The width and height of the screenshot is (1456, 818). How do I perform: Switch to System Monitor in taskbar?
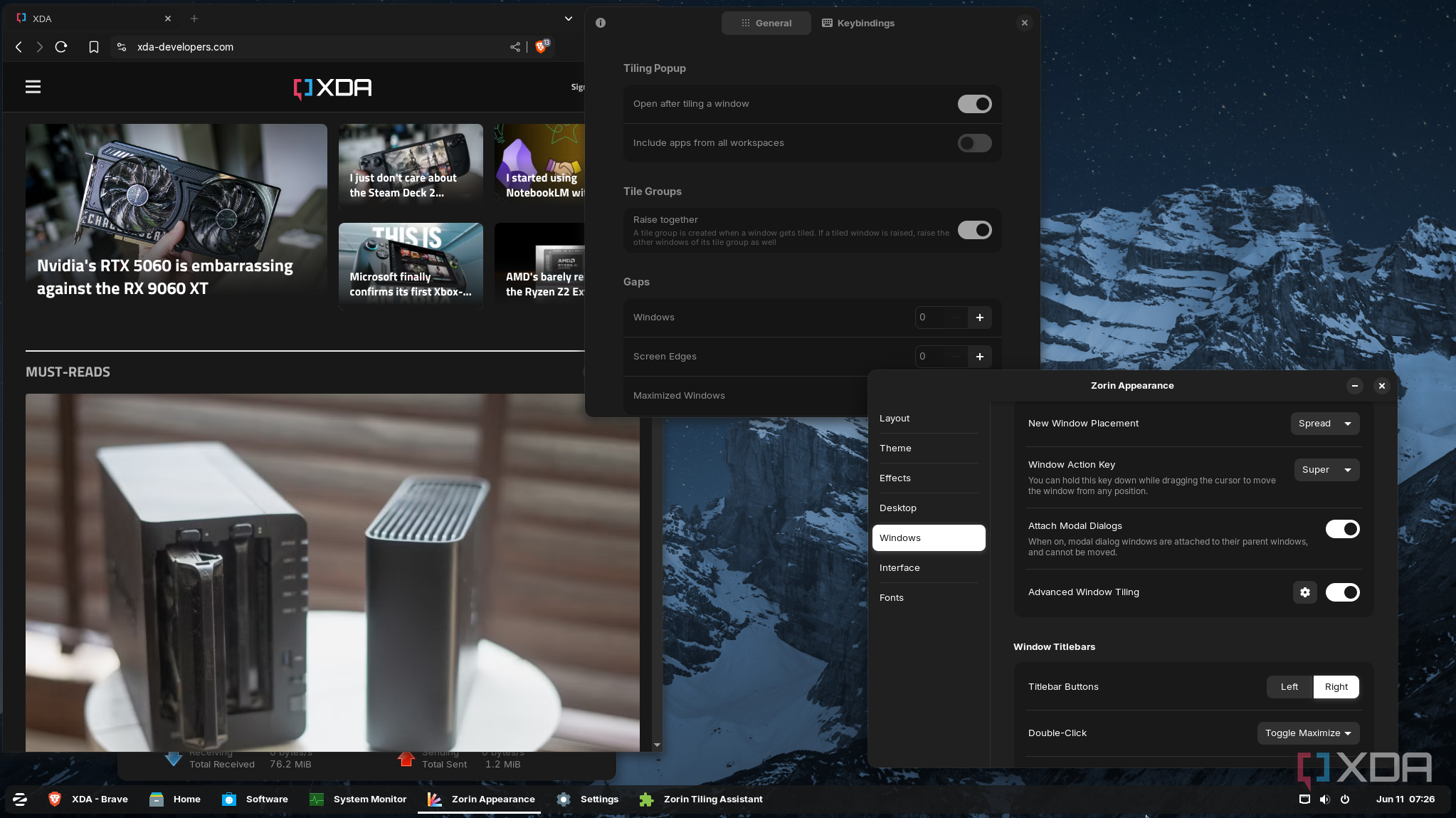[x=358, y=799]
